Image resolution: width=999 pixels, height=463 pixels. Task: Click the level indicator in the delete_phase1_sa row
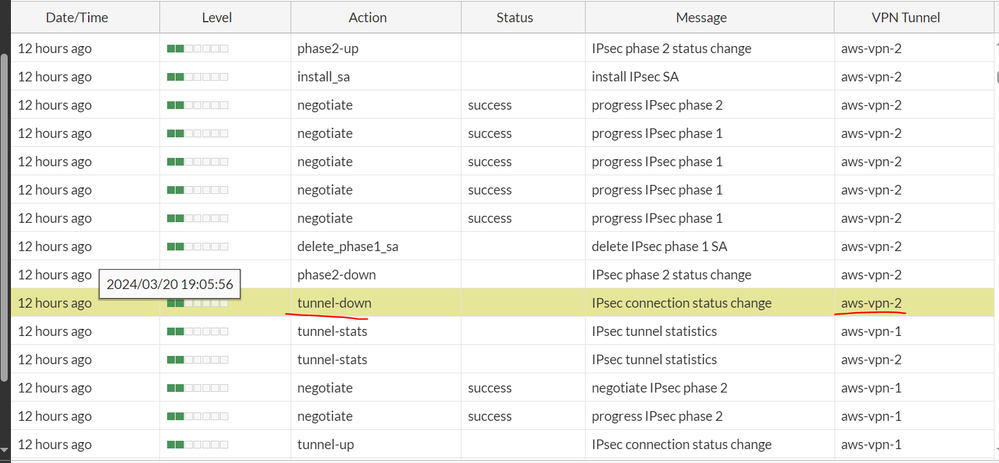198,246
